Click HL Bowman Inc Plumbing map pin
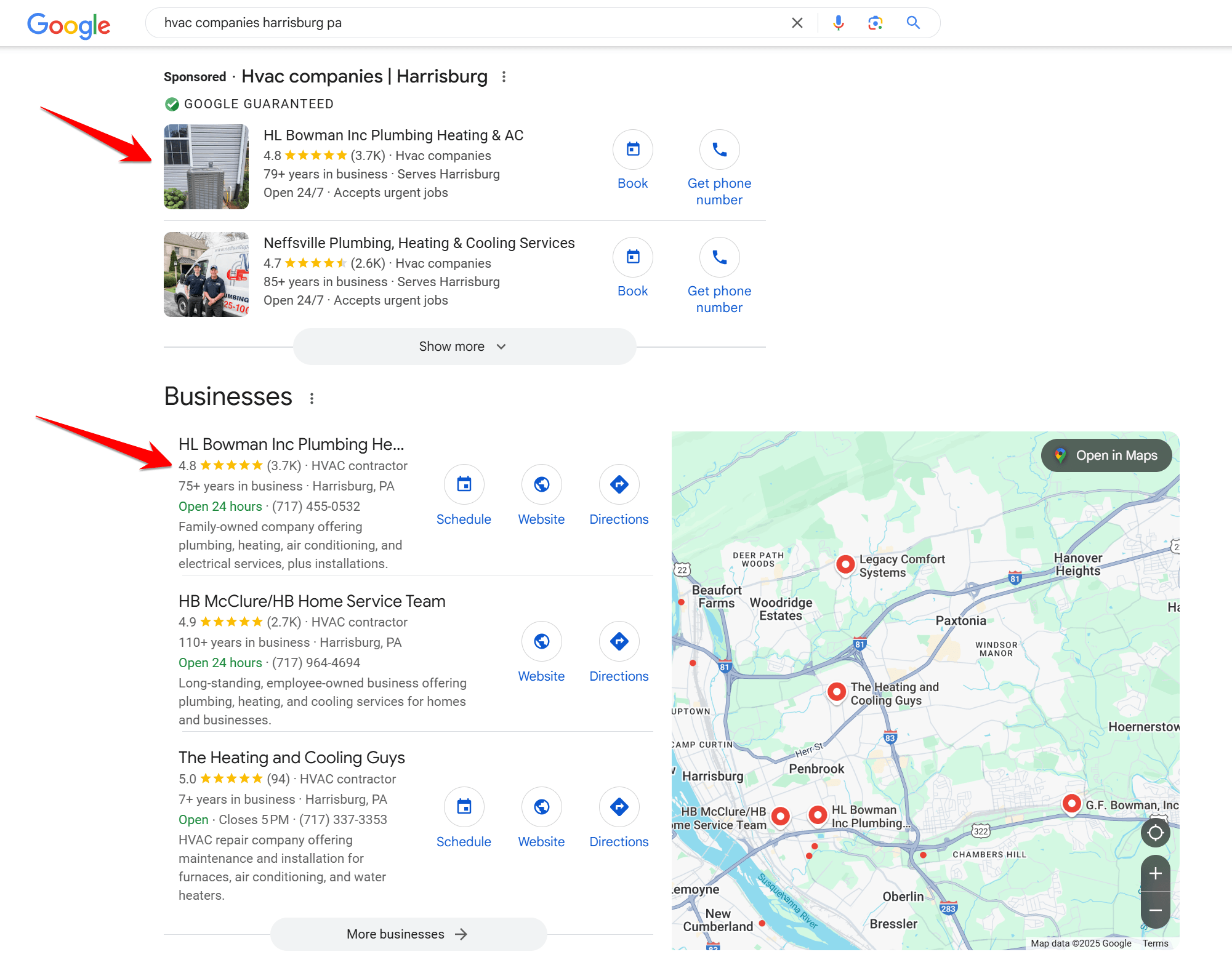This screenshot has height=965, width=1232. (x=818, y=815)
